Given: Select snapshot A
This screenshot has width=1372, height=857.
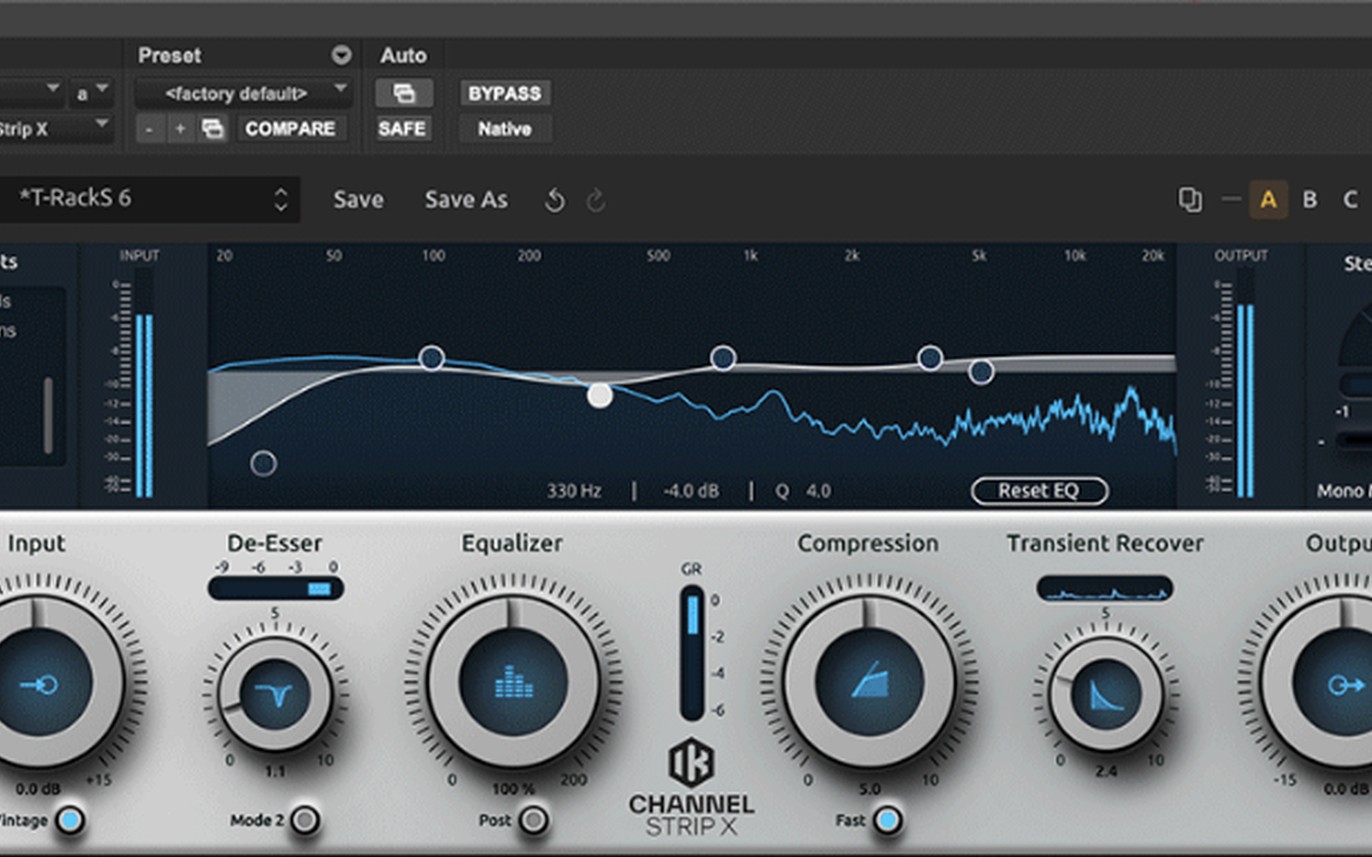Looking at the screenshot, I should point(1268,200).
